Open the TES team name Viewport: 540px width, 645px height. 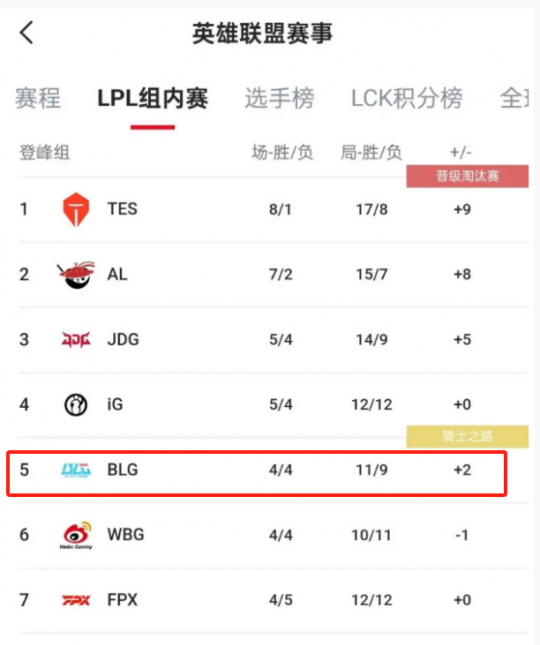(122, 209)
